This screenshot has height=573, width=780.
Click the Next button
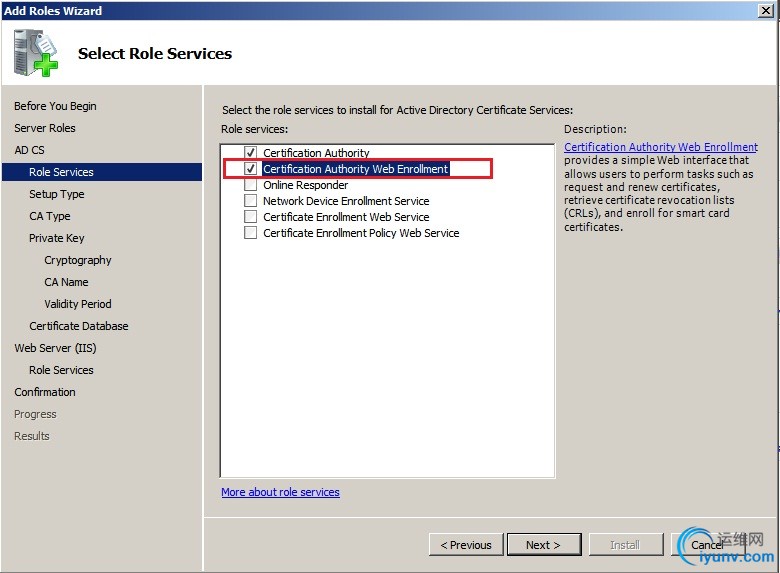click(542, 545)
